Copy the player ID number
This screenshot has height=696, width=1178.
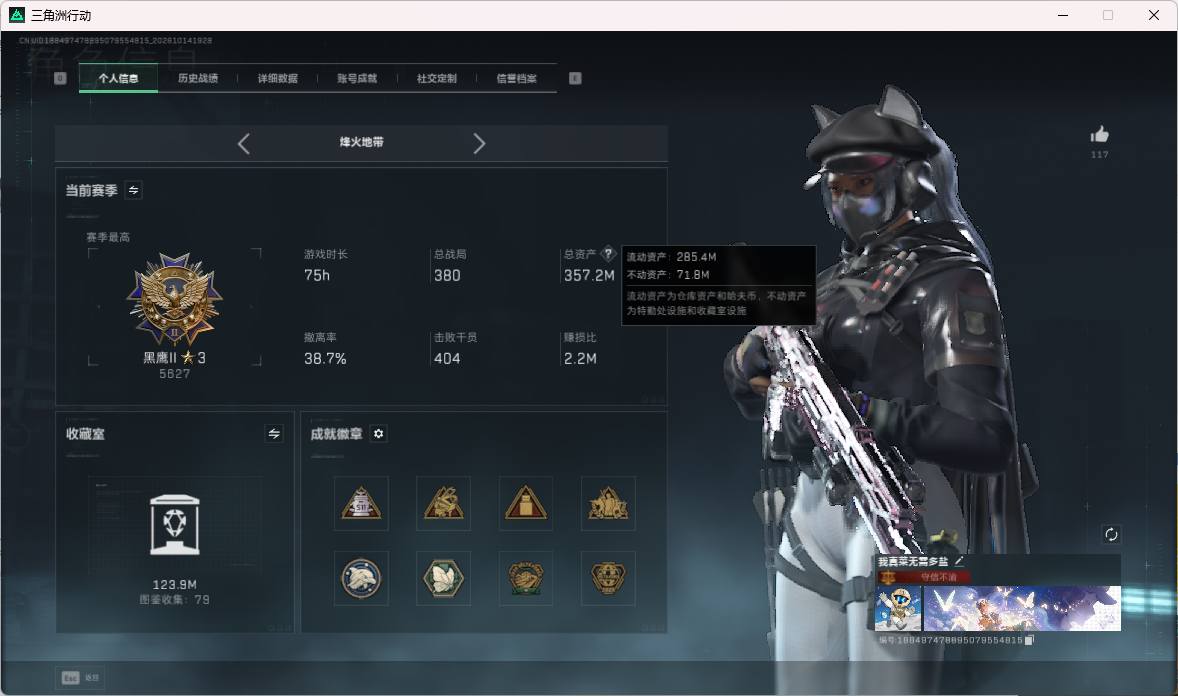click(1030, 640)
